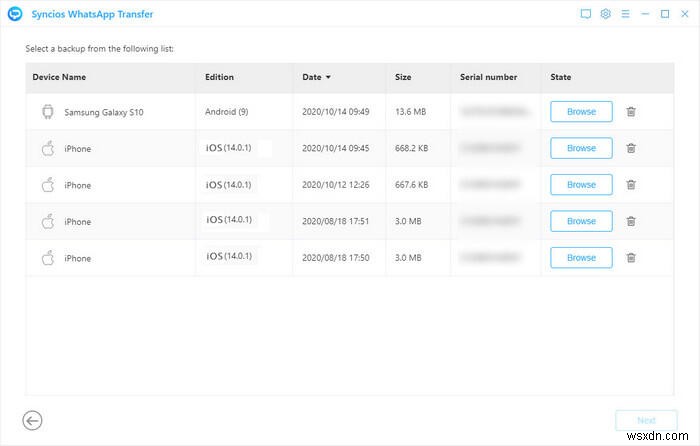Browse the iPhone backup from 2020/10/14 09:45
Image resolution: width=700 pixels, height=446 pixels.
click(581, 148)
